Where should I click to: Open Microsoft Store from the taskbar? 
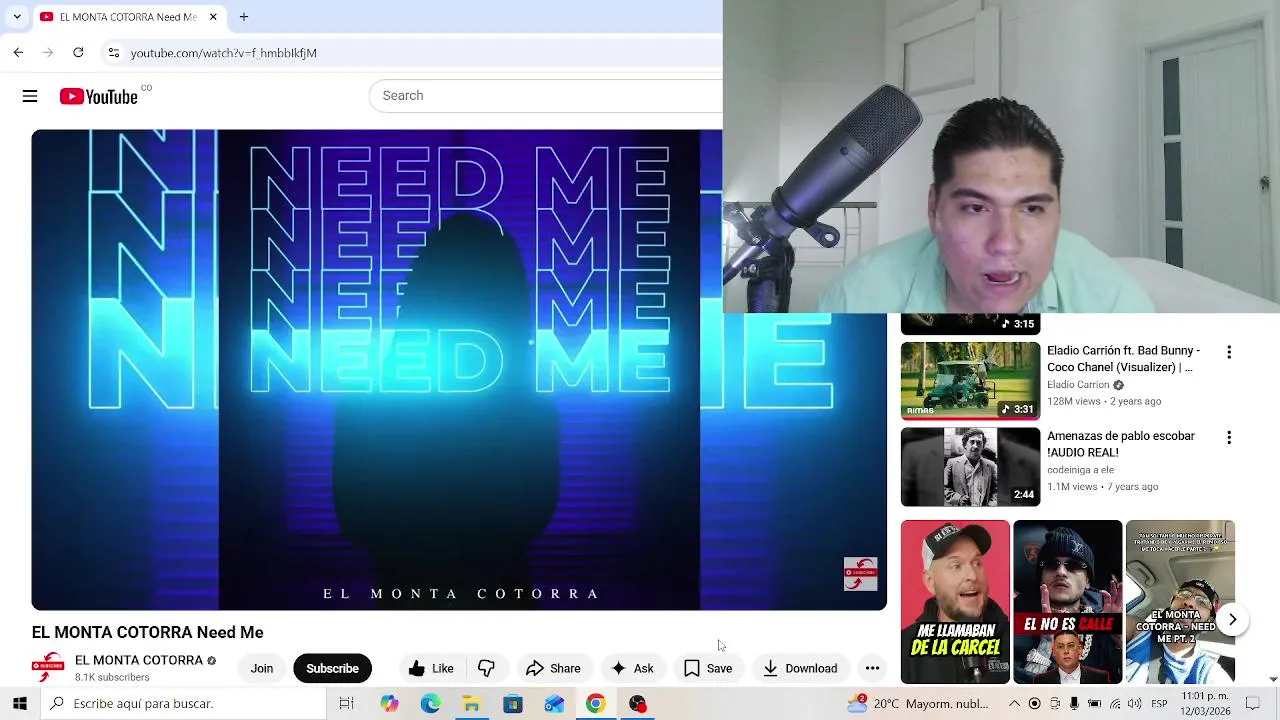click(x=512, y=704)
